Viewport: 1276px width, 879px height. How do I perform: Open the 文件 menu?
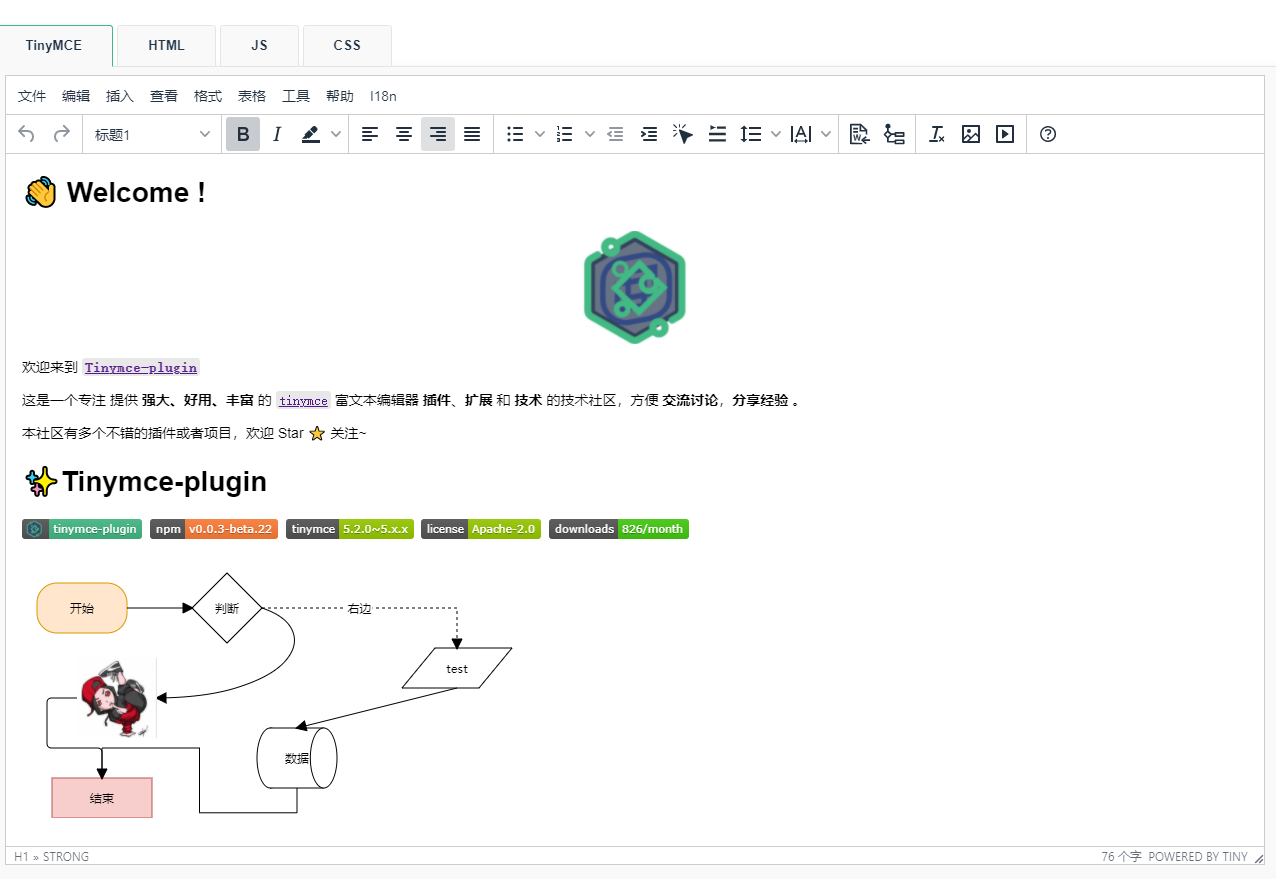[32, 96]
